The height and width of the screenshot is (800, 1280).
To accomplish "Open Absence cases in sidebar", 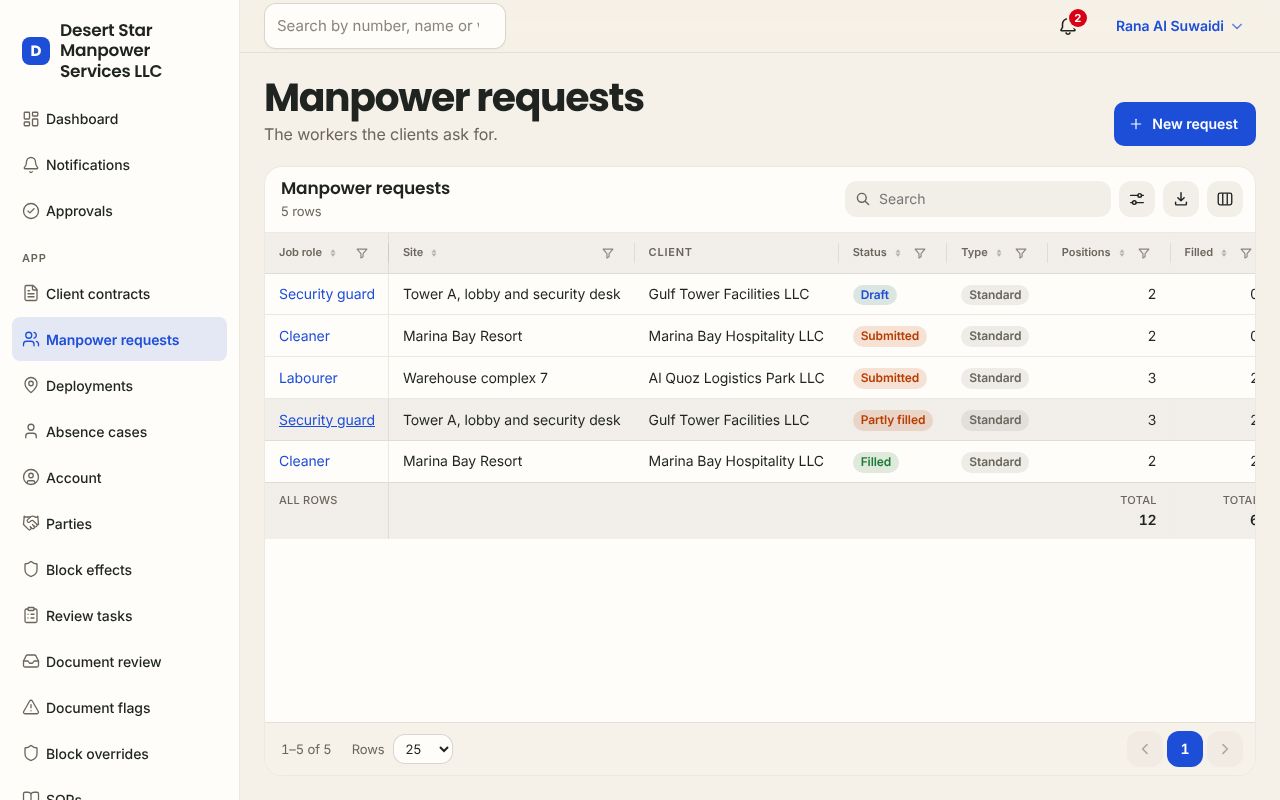I will coord(119,432).
